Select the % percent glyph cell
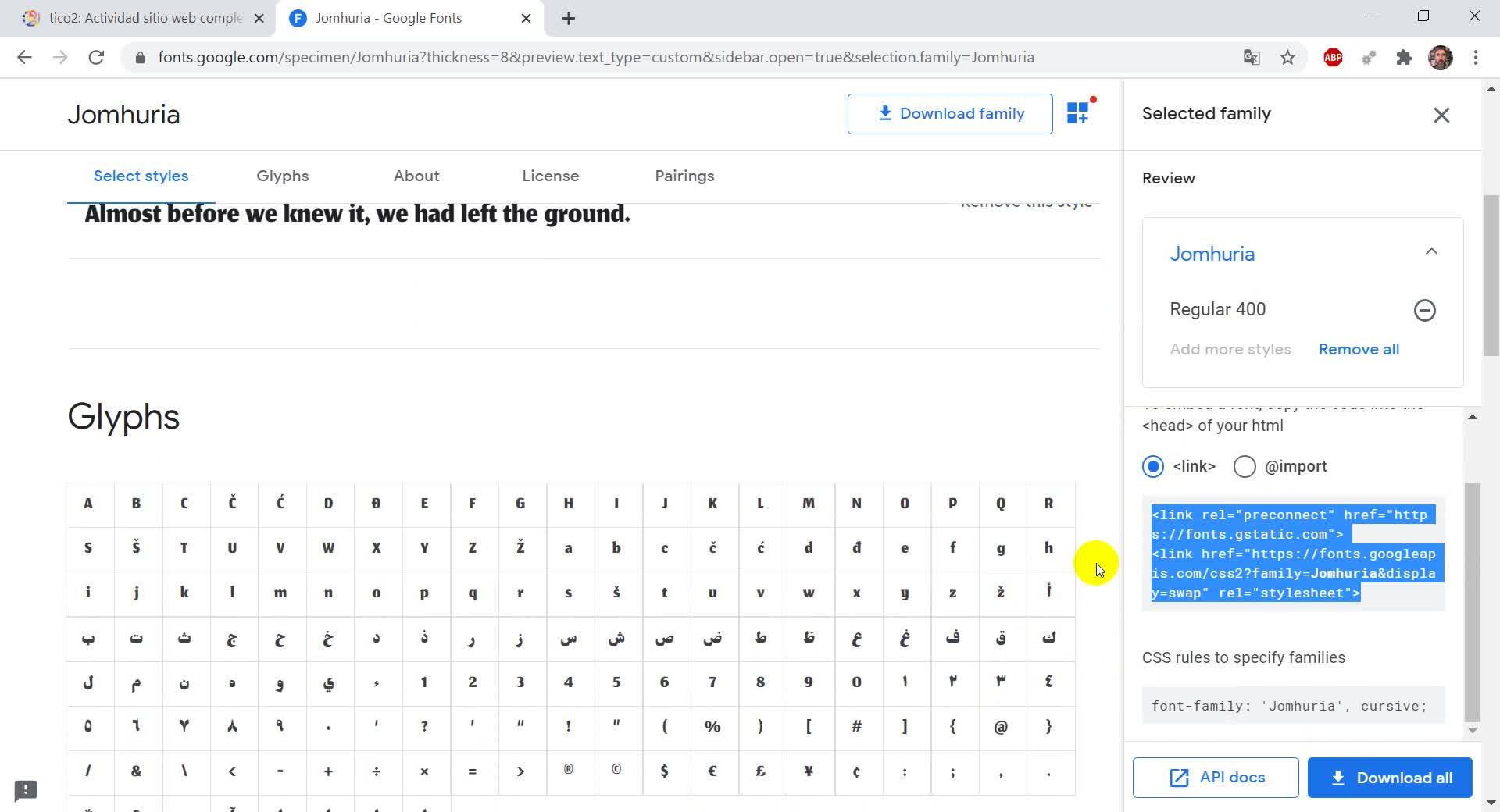 (712, 727)
